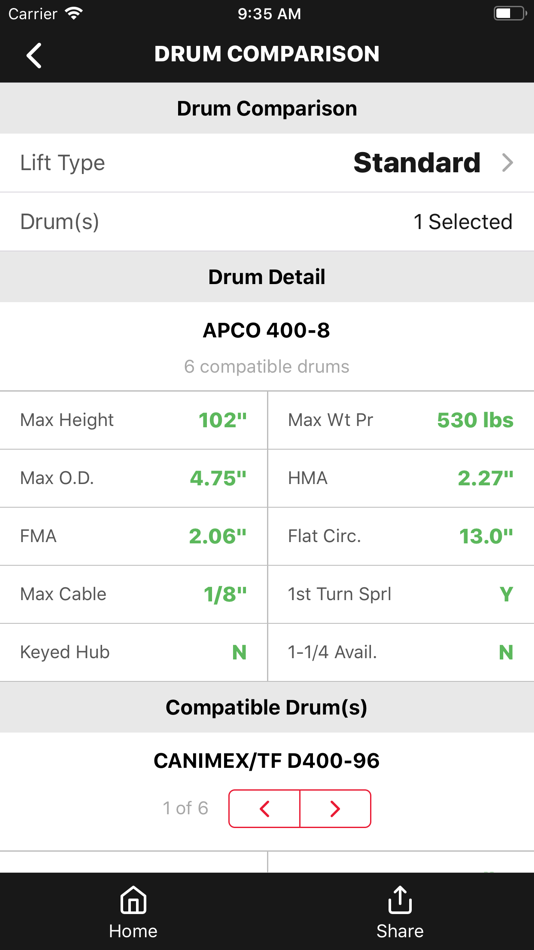Screen dimensions: 534x950
Task: Tap the Flat Circ. 13.0" cell
Action: (x=401, y=536)
